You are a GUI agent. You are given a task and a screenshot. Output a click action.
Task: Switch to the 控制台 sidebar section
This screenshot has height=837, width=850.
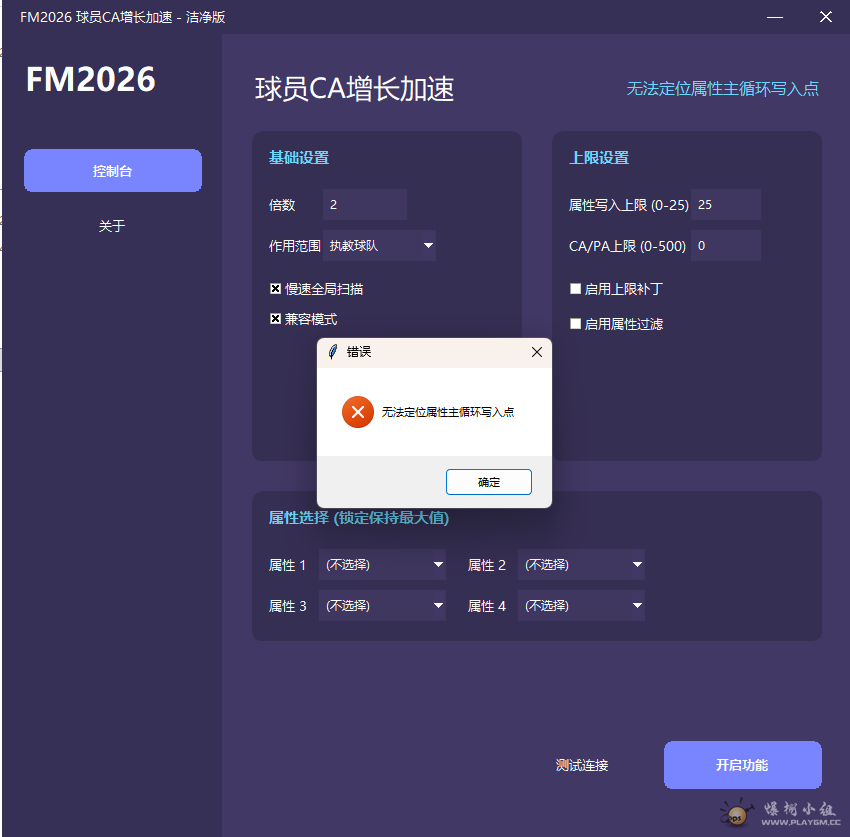112,170
